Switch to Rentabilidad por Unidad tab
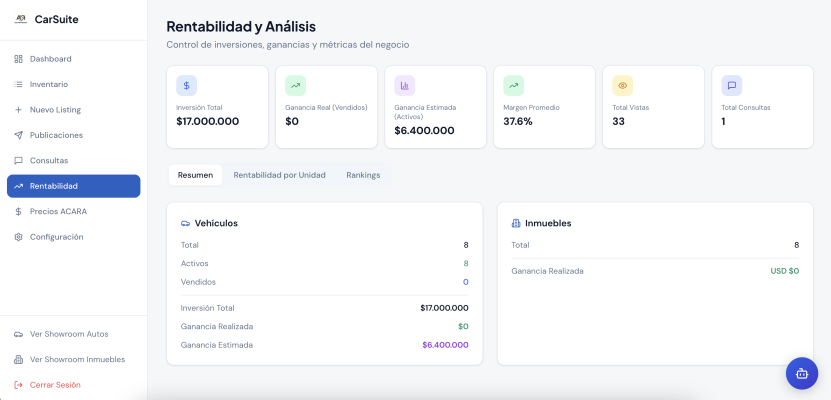 point(279,175)
